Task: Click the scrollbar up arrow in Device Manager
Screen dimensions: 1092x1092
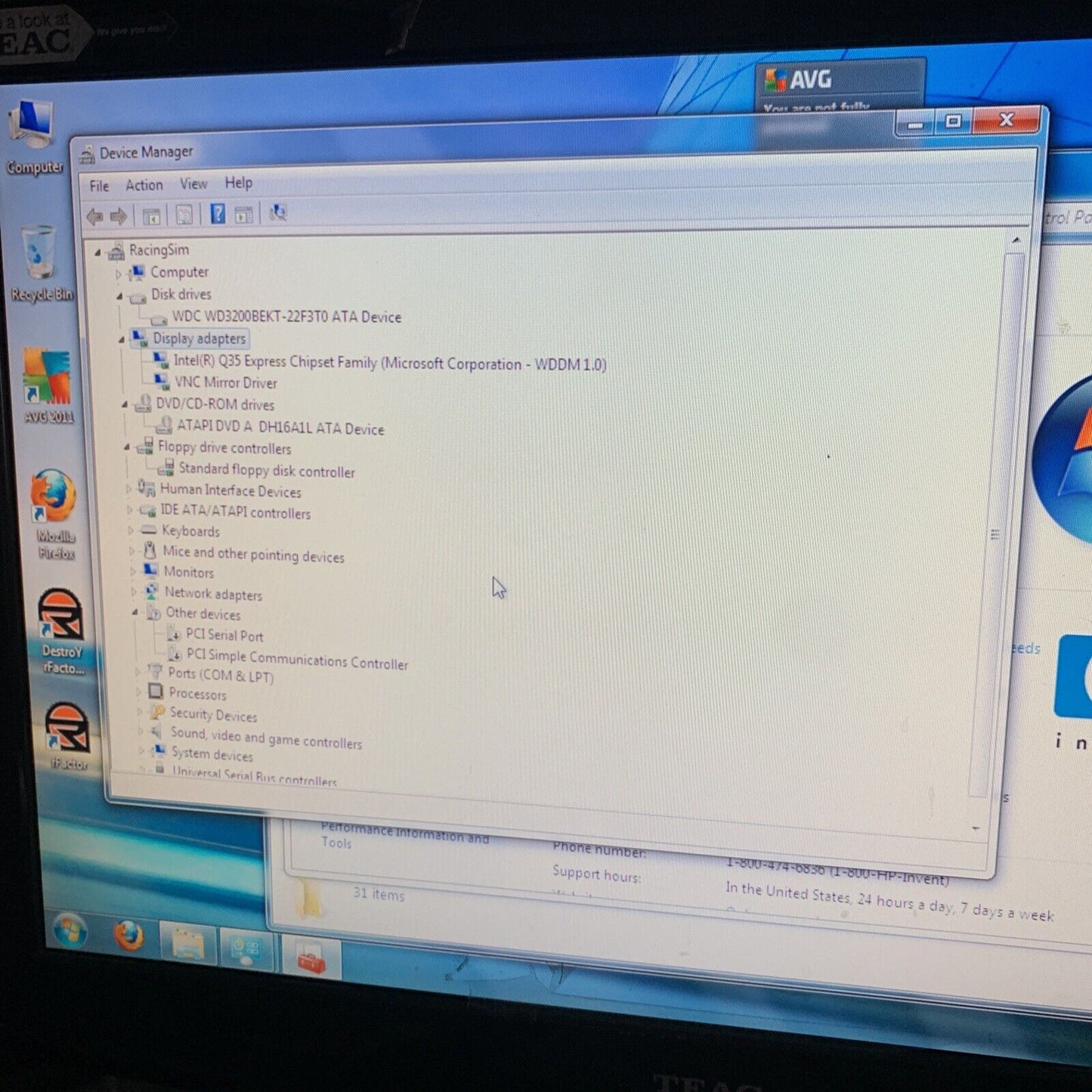Action: [1016, 240]
